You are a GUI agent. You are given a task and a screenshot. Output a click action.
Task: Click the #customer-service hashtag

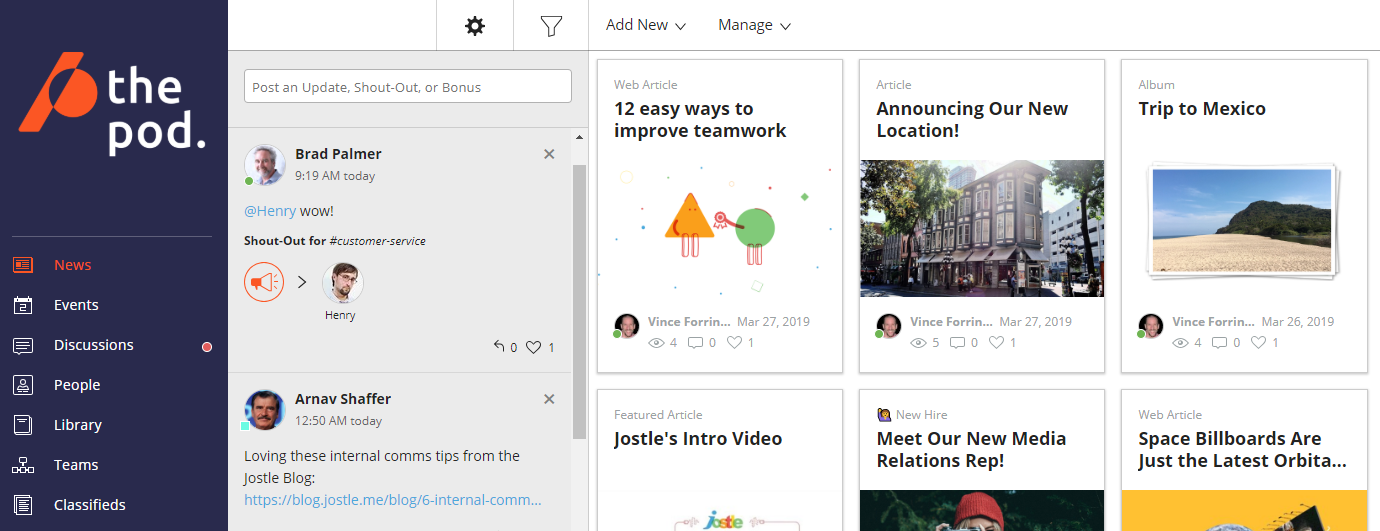376,241
